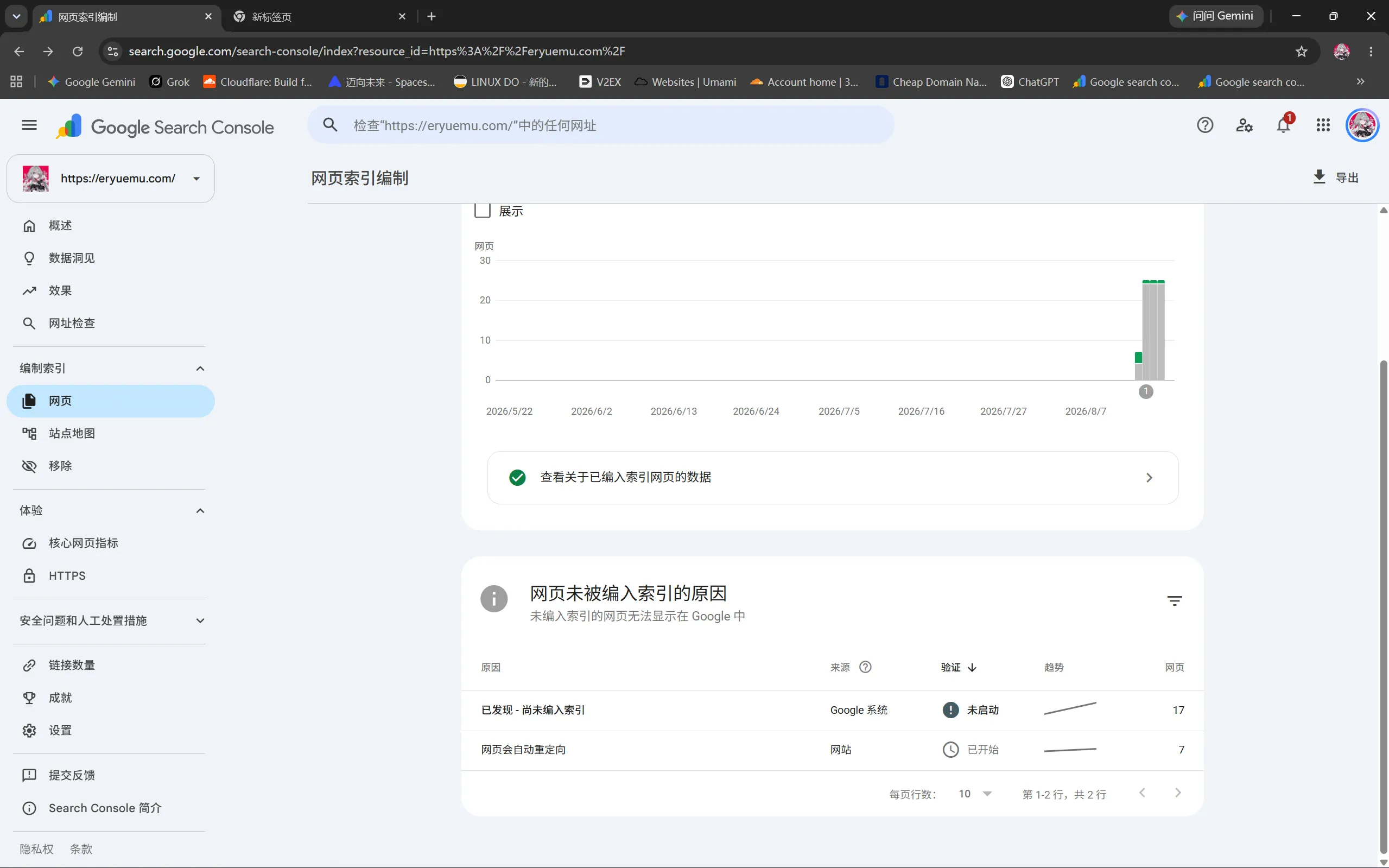1389x868 pixels.
Task: Click the 条款 link
Action: (x=81, y=849)
